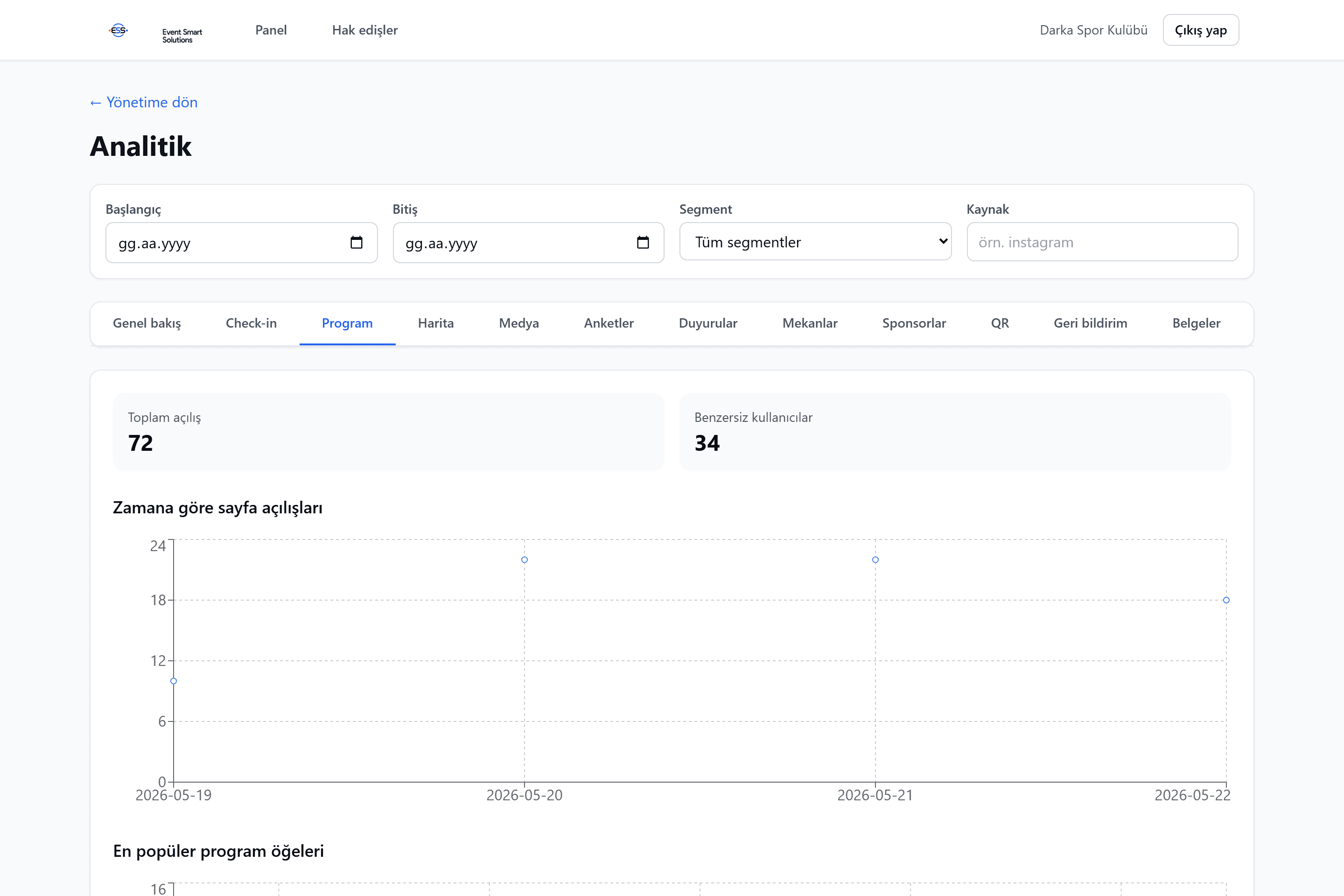Open the Bitiş calendar picker icon
The height and width of the screenshot is (896, 1344).
coord(643,242)
